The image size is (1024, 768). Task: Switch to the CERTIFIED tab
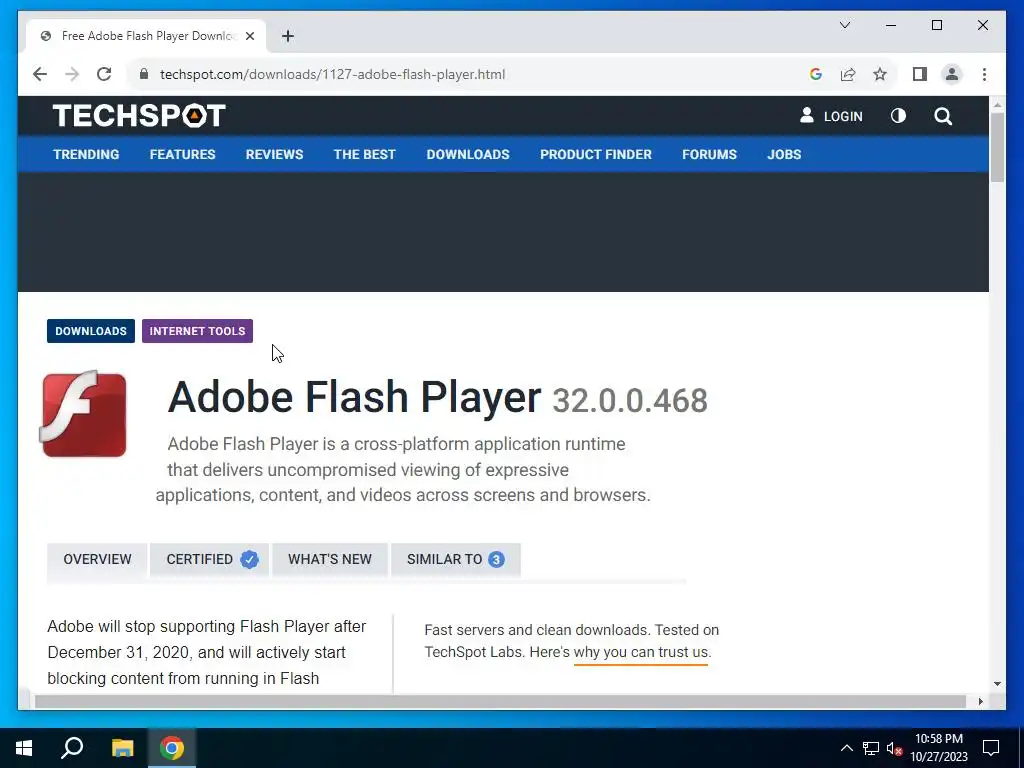[x=210, y=560]
